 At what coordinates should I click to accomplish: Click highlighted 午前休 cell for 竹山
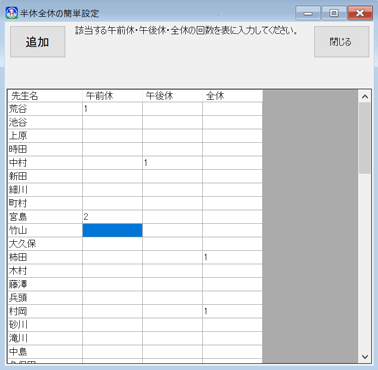(x=112, y=231)
